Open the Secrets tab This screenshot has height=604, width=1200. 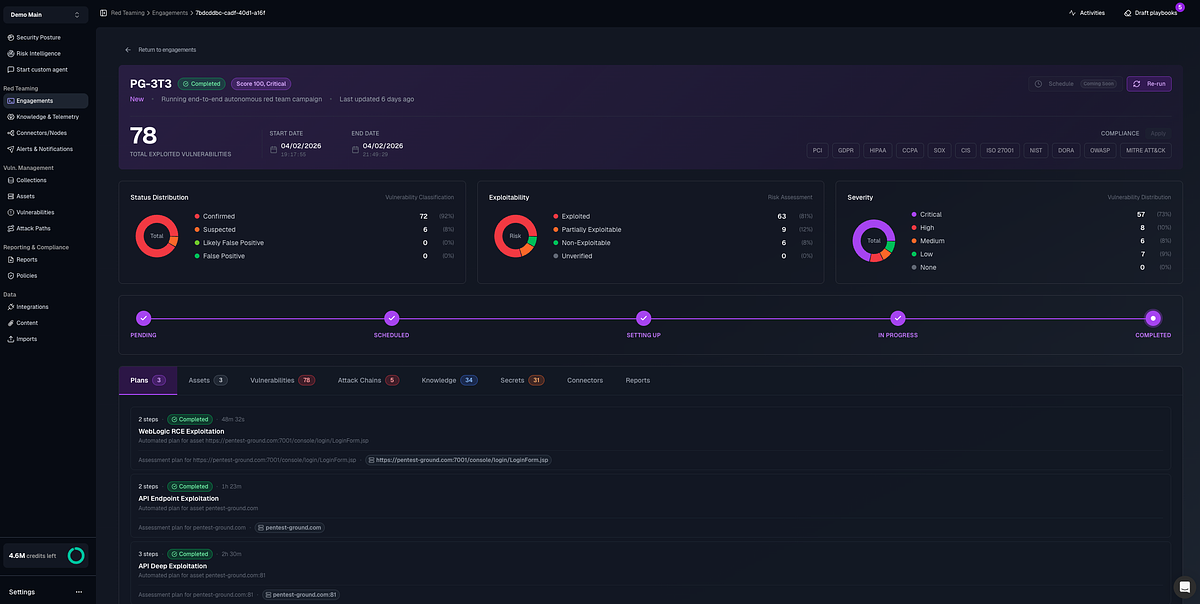[522, 380]
